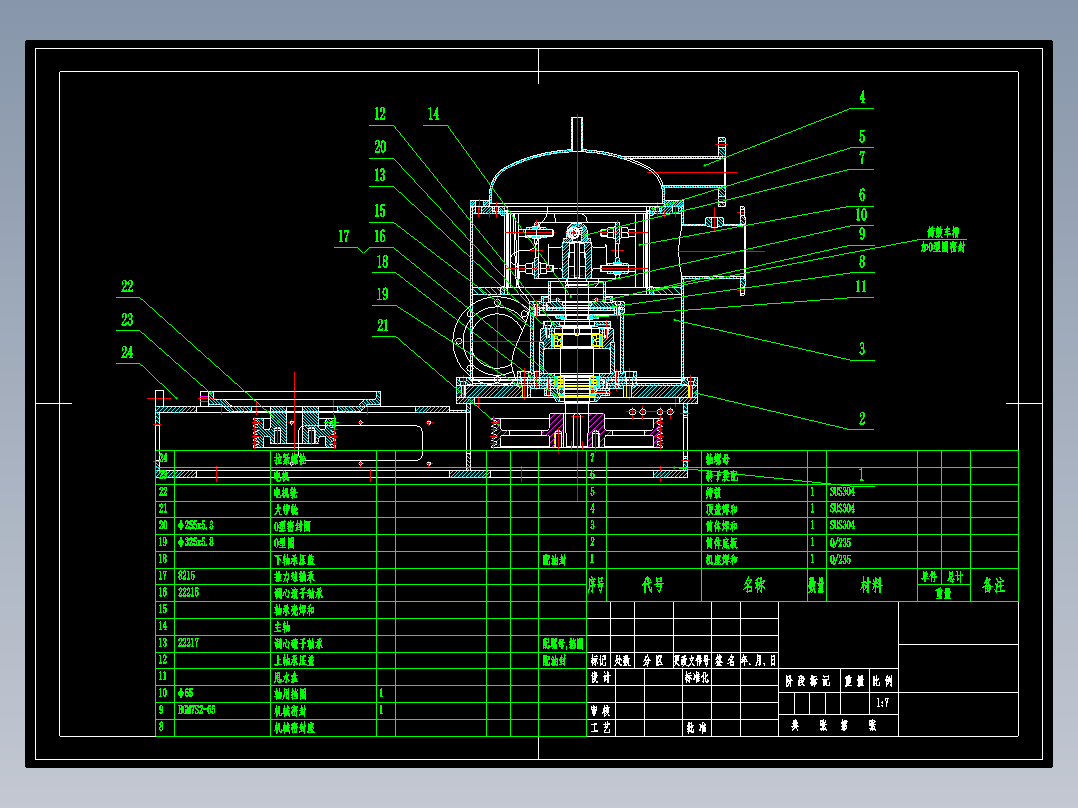The width and height of the screenshot is (1078, 808).
Task: Select the 22217 code in parts list
Action: 188,643
